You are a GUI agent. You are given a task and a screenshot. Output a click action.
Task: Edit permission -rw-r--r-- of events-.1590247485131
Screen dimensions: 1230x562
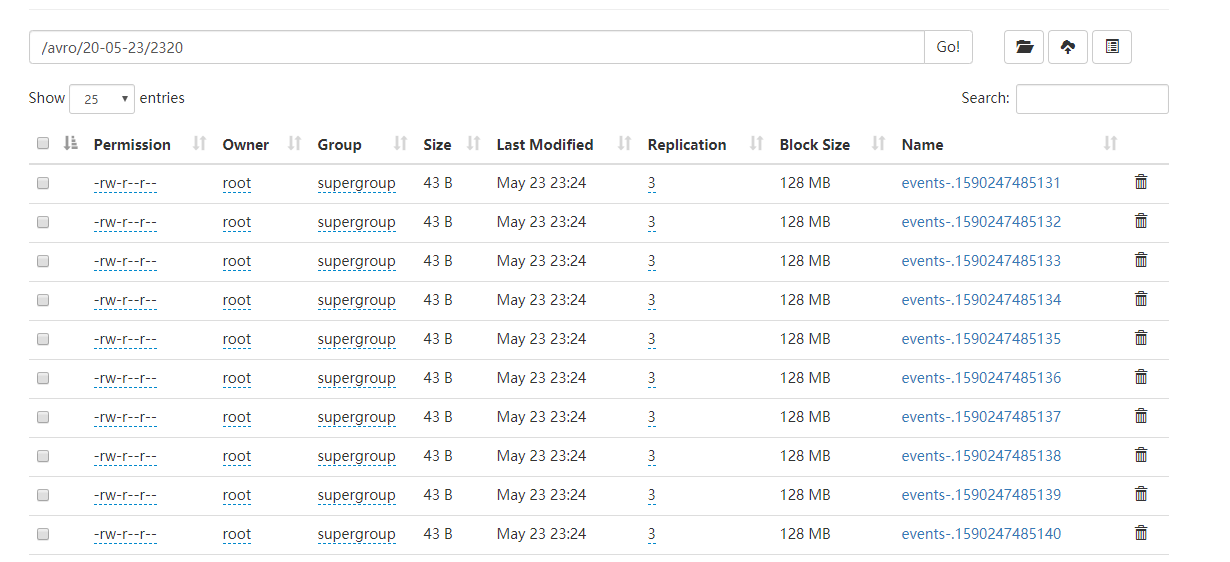click(125, 183)
